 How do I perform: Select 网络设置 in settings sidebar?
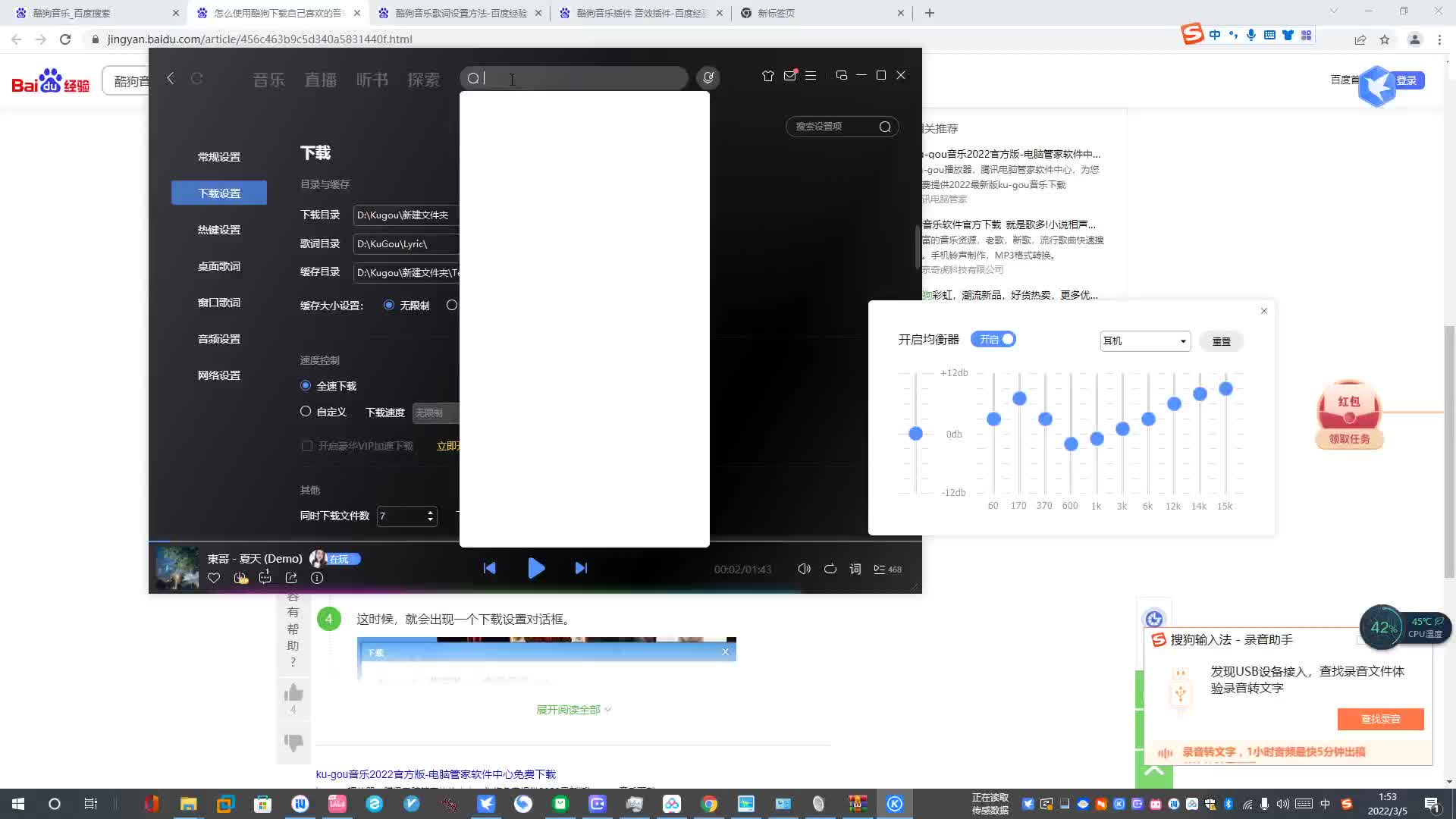click(219, 375)
